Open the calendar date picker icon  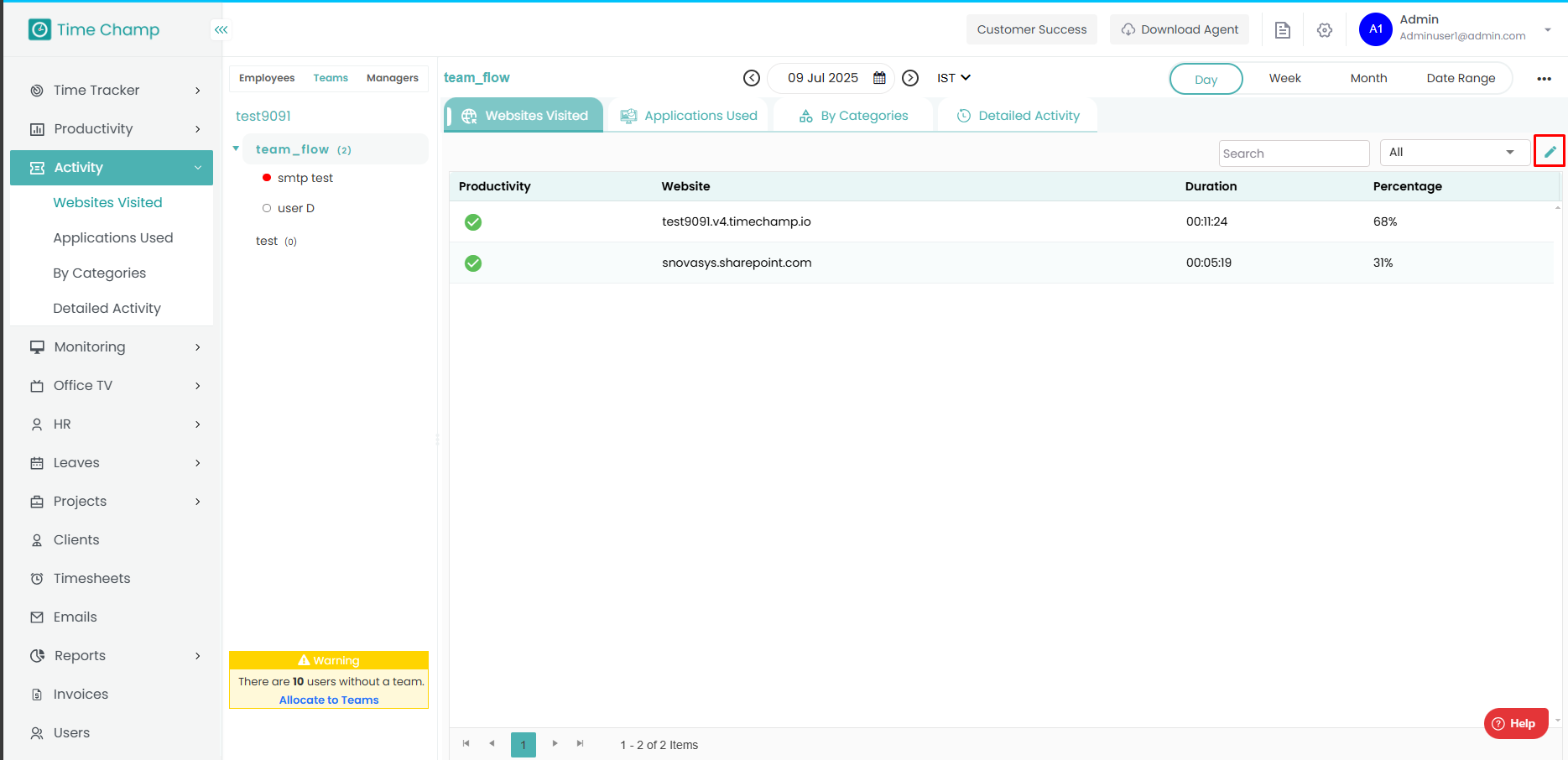pyautogui.click(x=879, y=78)
